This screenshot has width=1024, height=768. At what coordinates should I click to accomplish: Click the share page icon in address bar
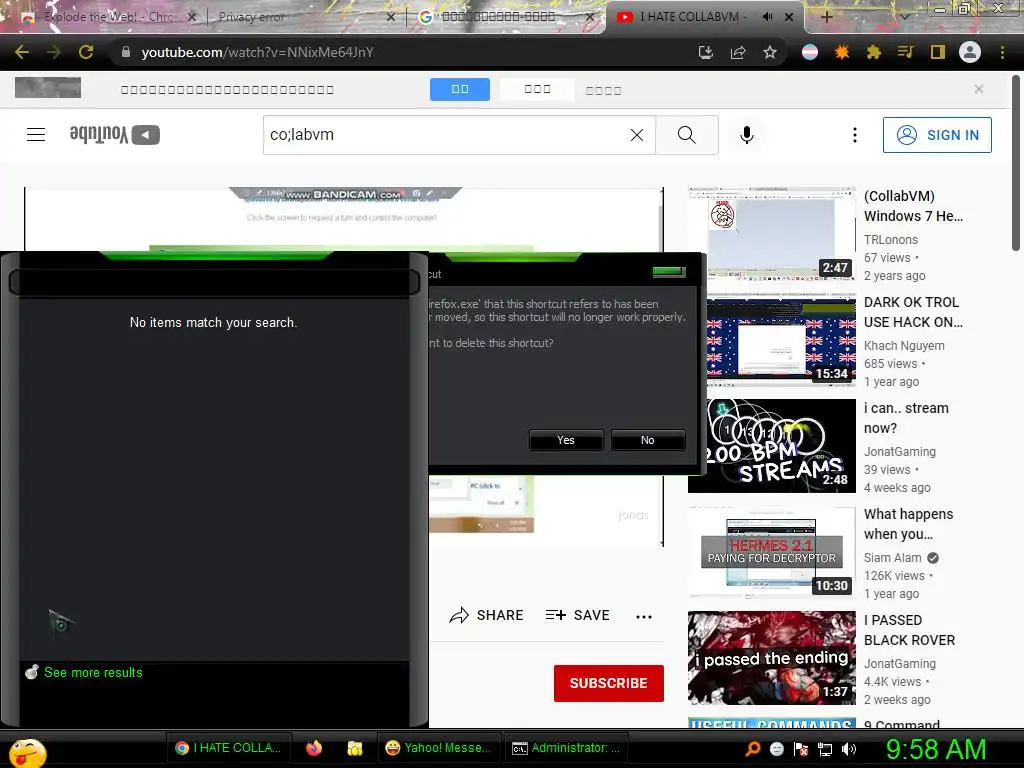click(x=738, y=52)
